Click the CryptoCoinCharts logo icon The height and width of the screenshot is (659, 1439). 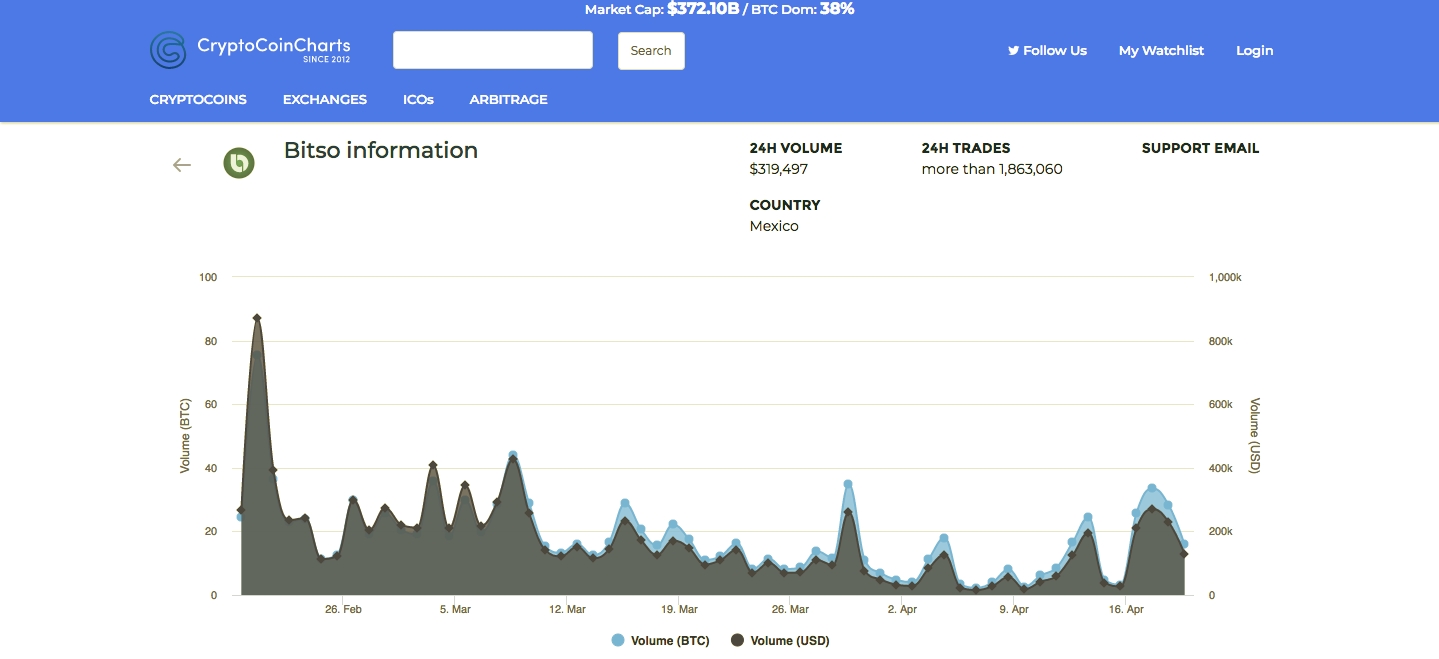pyautogui.click(x=168, y=50)
